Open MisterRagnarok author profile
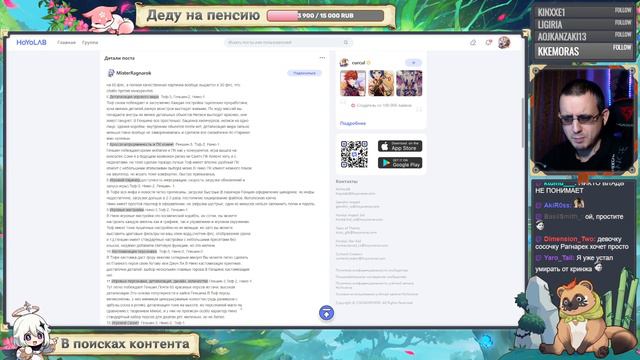The height and width of the screenshot is (360, 640). (x=133, y=73)
